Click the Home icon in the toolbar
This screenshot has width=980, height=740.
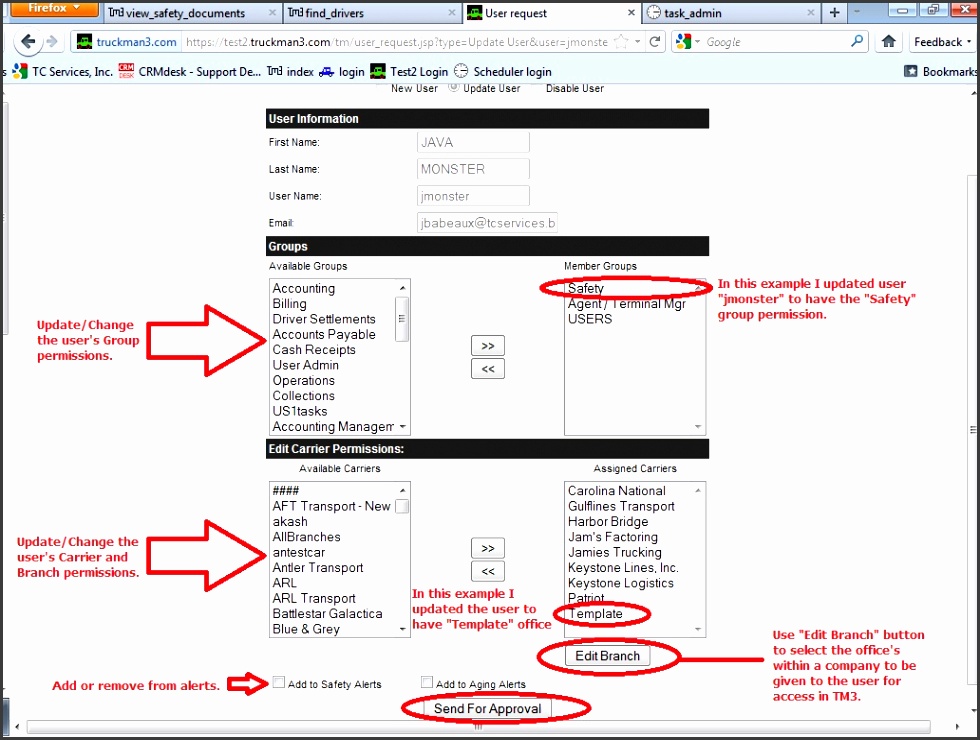point(888,42)
